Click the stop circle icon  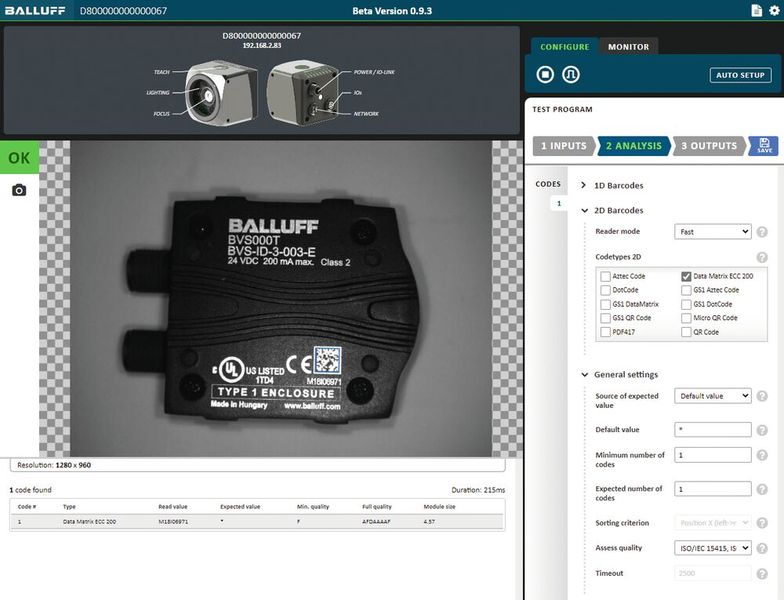(545, 74)
